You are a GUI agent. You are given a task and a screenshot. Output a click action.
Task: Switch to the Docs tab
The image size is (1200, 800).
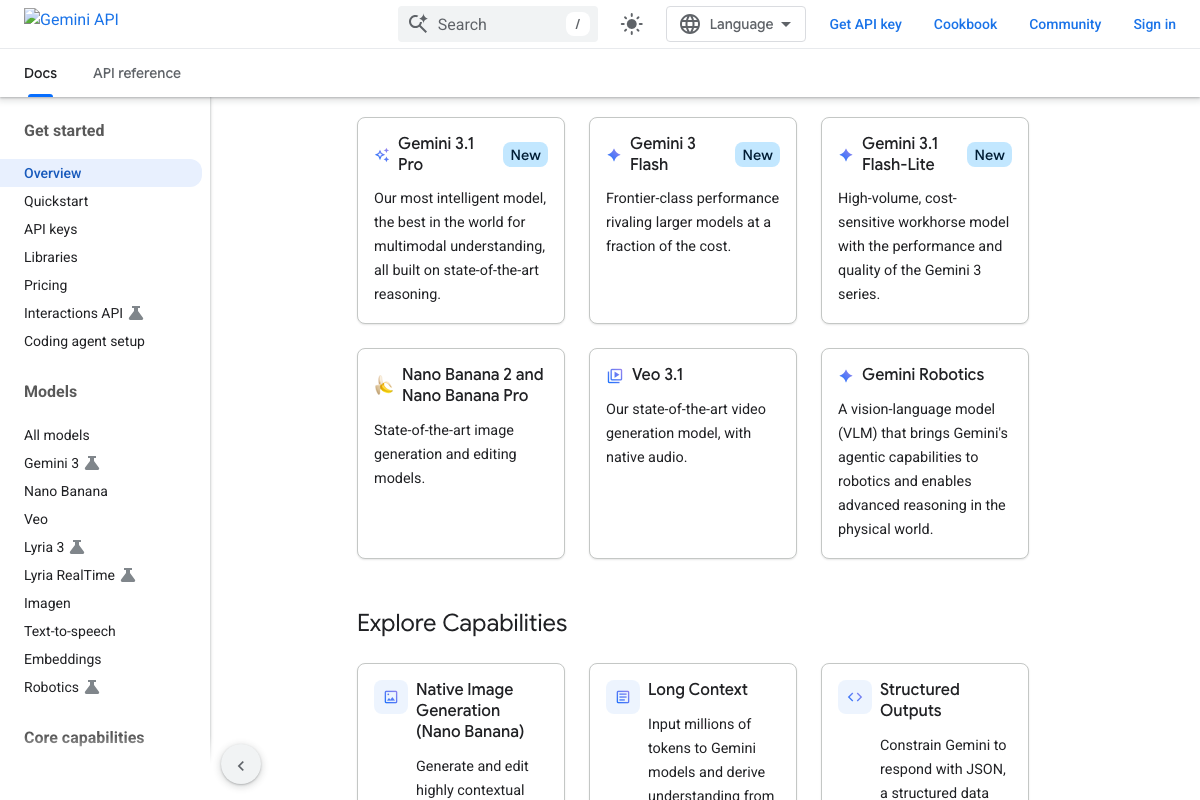(x=40, y=73)
